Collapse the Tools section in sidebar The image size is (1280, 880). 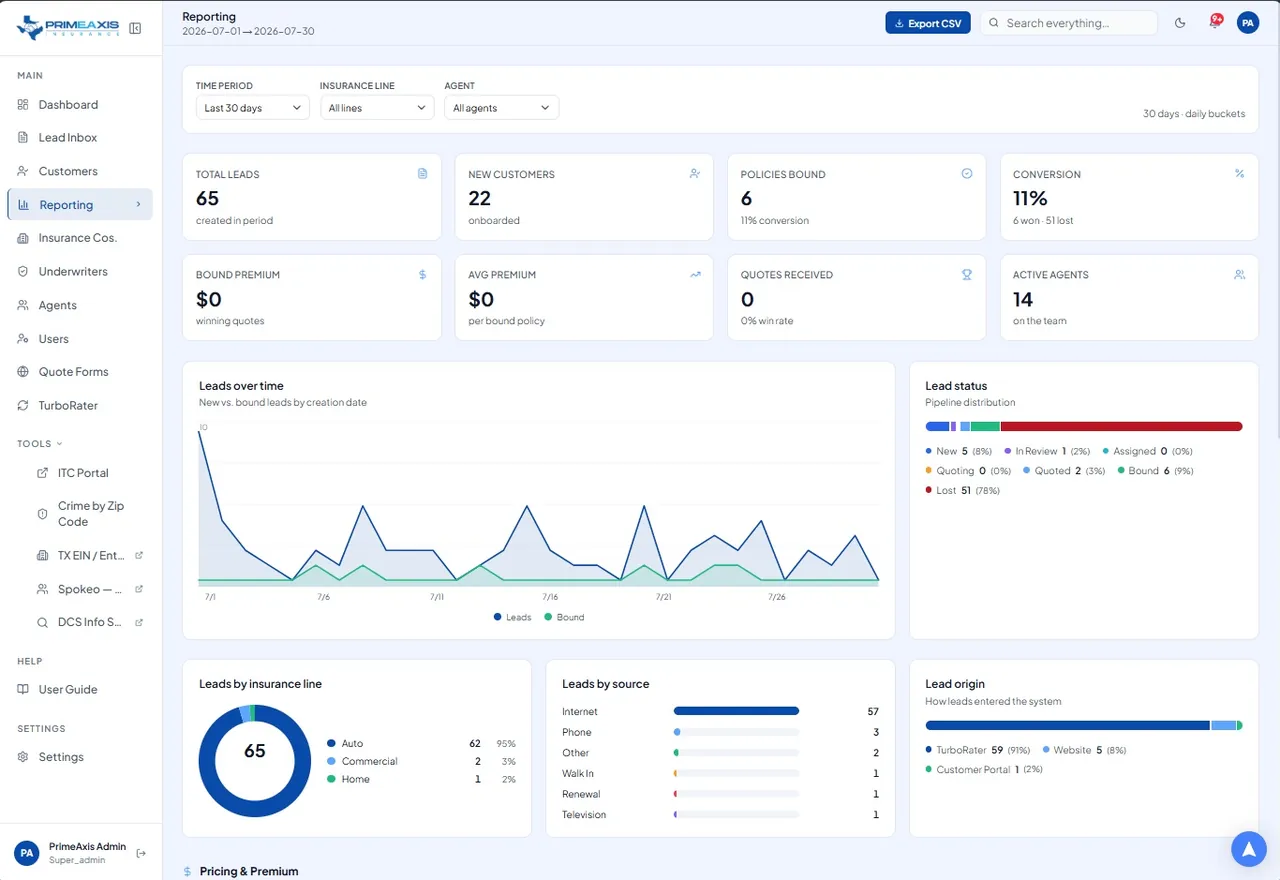click(x=40, y=444)
